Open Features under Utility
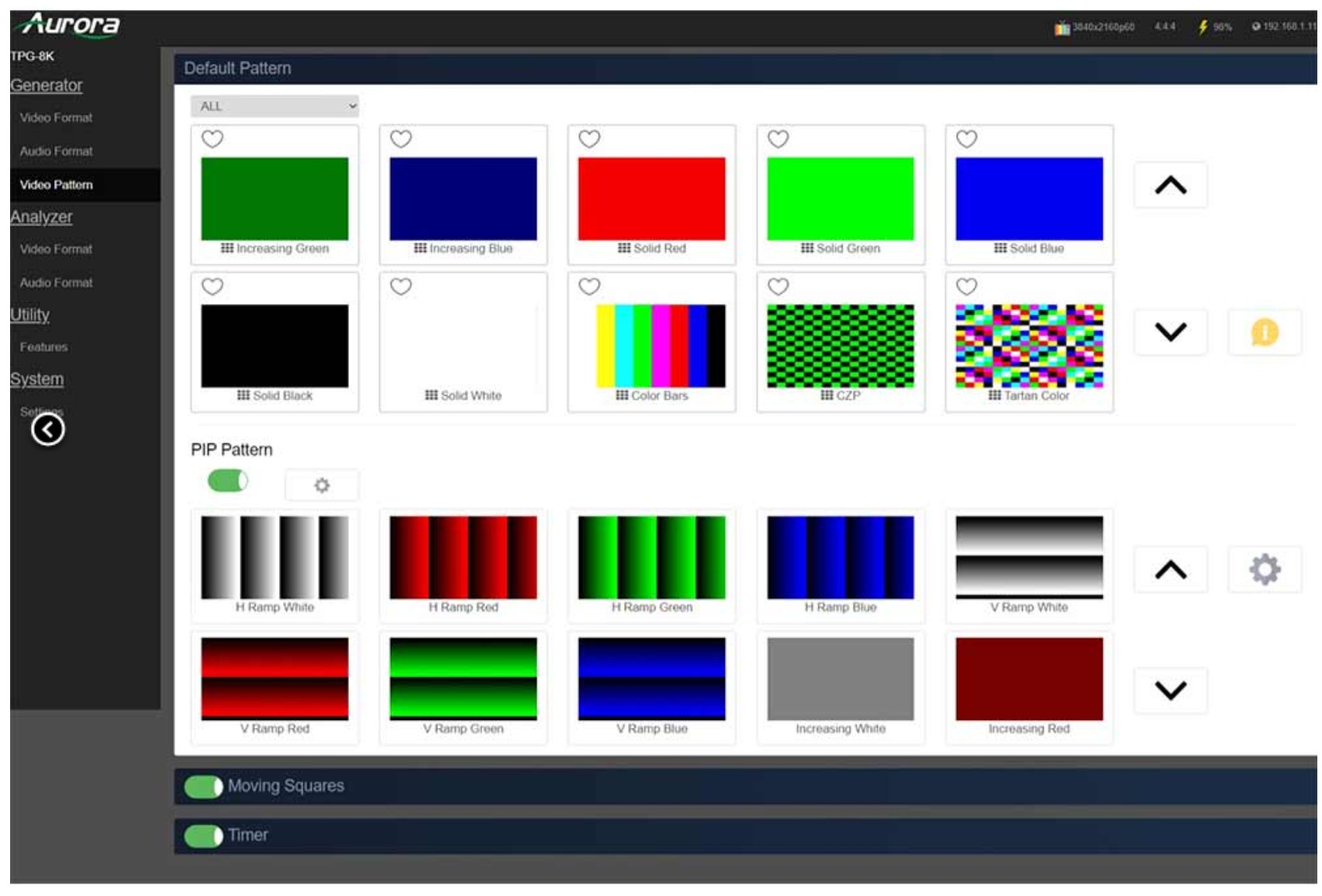This screenshot has height=896, width=1322. point(43,347)
